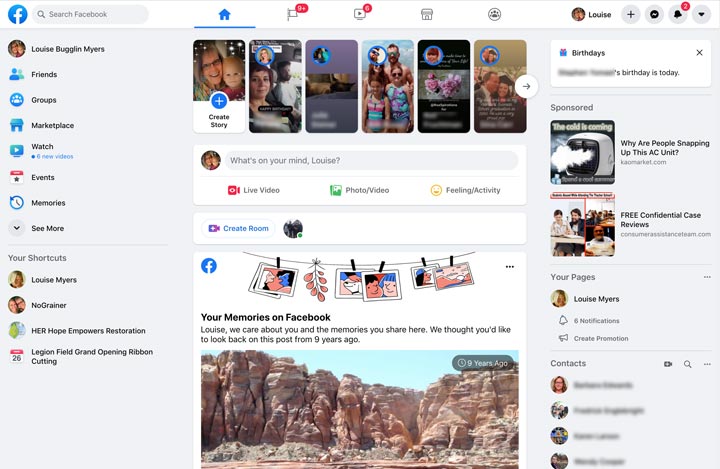The width and height of the screenshot is (720, 469).
Task: Open the FREE Confidential Case Reviews ad
Action: pos(630,224)
